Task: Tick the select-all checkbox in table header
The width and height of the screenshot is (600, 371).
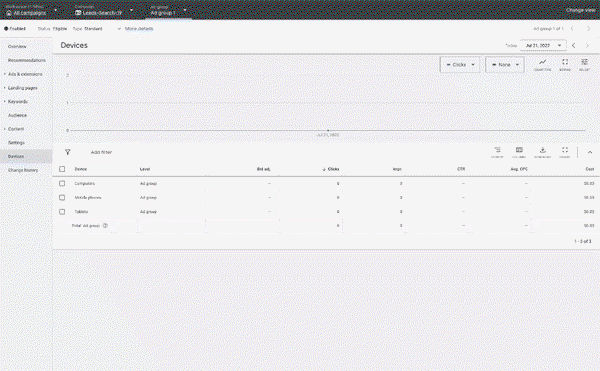Action: point(62,169)
